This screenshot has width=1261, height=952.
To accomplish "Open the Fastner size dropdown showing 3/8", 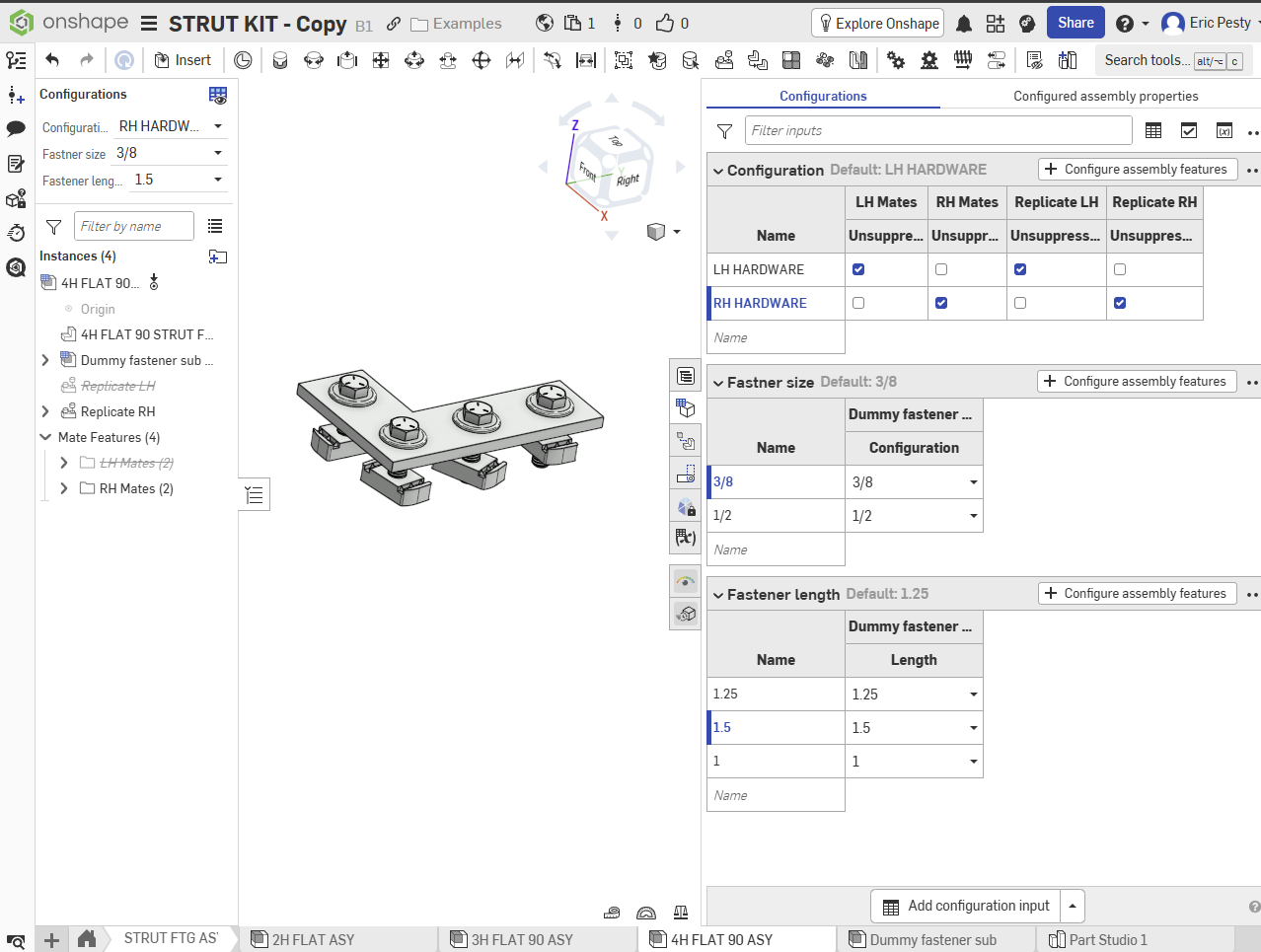I will (x=171, y=153).
